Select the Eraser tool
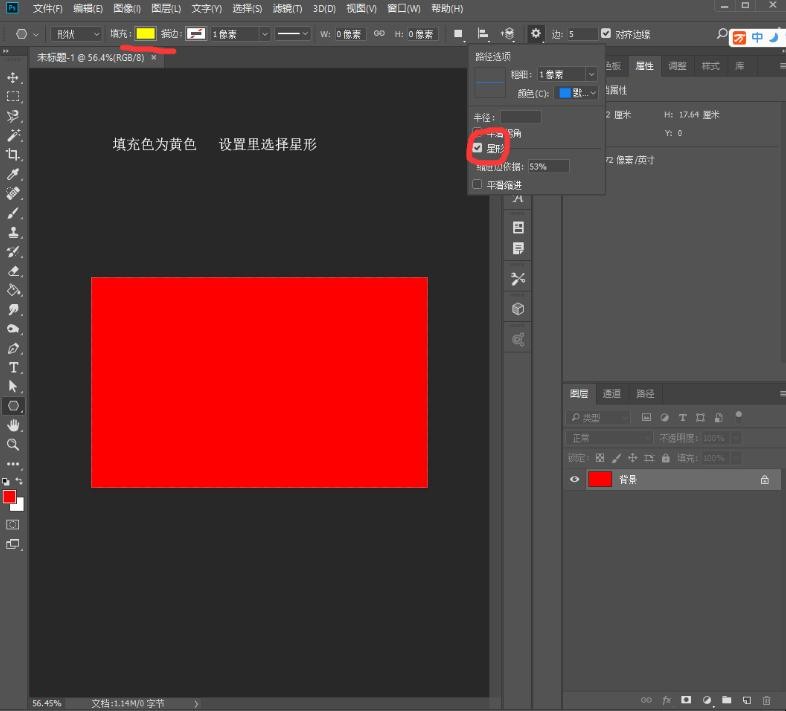The width and height of the screenshot is (786, 711). tap(13, 271)
